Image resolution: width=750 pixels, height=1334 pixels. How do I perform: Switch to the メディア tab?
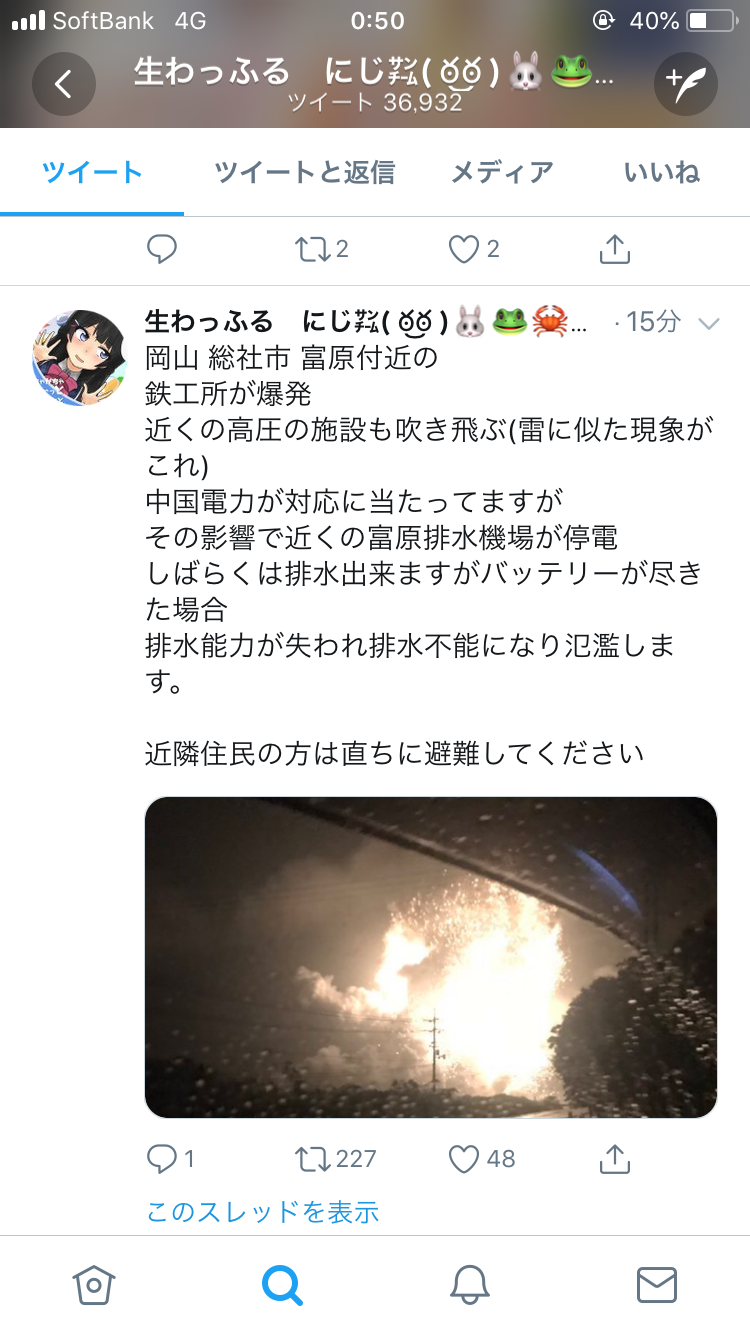(502, 172)
